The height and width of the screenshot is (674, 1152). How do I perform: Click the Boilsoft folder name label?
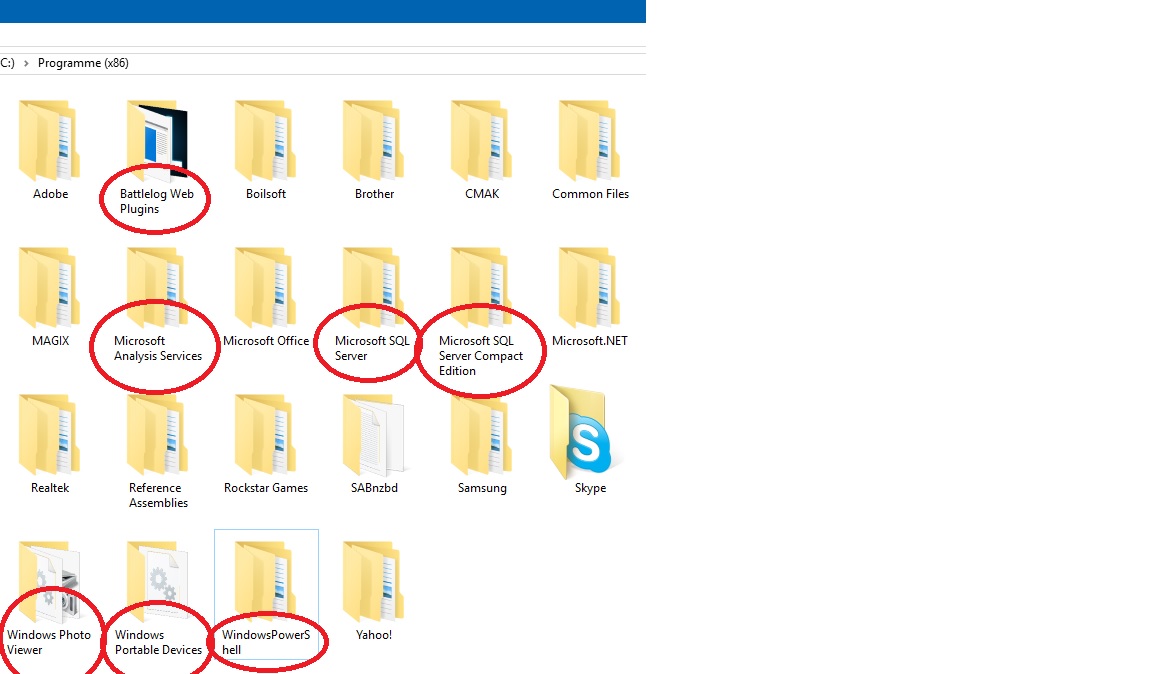point(265,194)
